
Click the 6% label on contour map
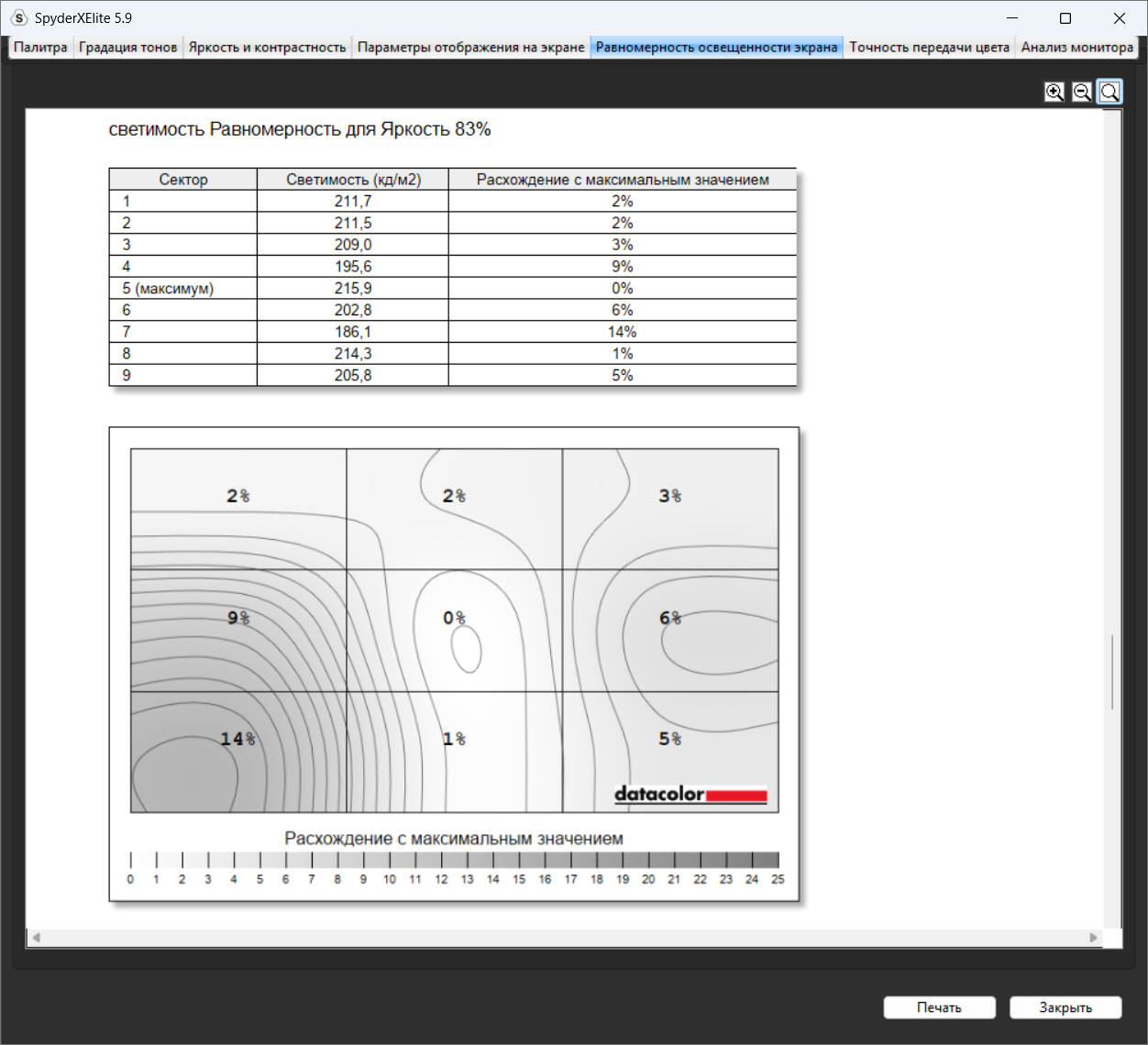click(x=670, y=618)
